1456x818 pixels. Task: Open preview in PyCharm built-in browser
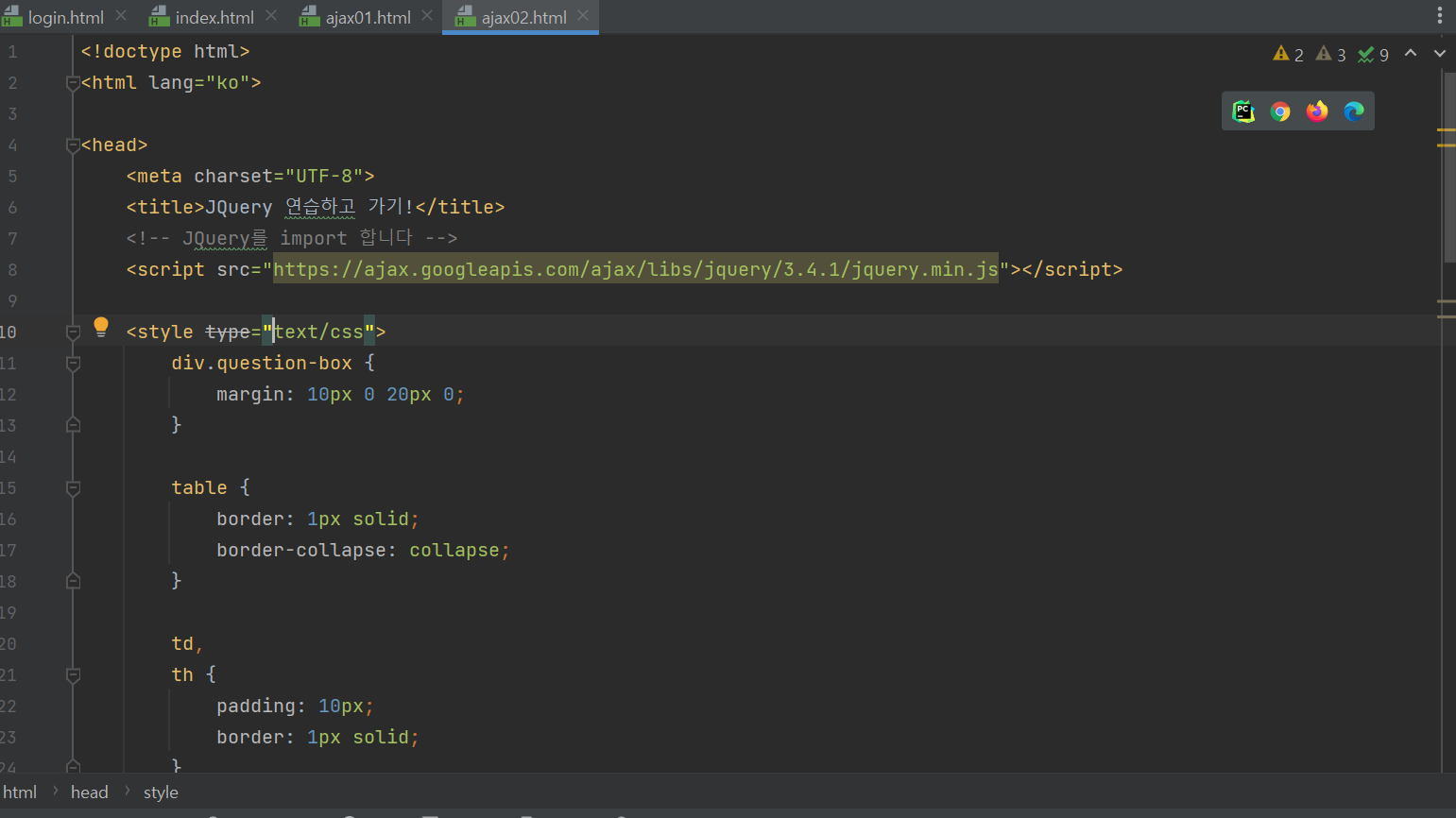coord(1243,111)
